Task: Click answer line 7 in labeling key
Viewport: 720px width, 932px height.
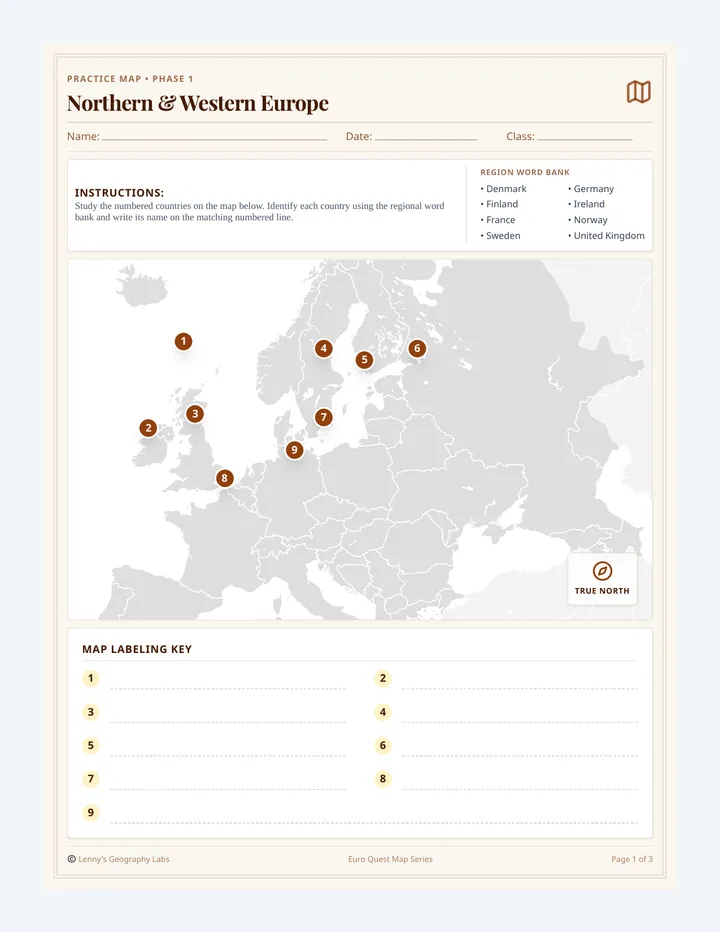Action: [228, 781]
